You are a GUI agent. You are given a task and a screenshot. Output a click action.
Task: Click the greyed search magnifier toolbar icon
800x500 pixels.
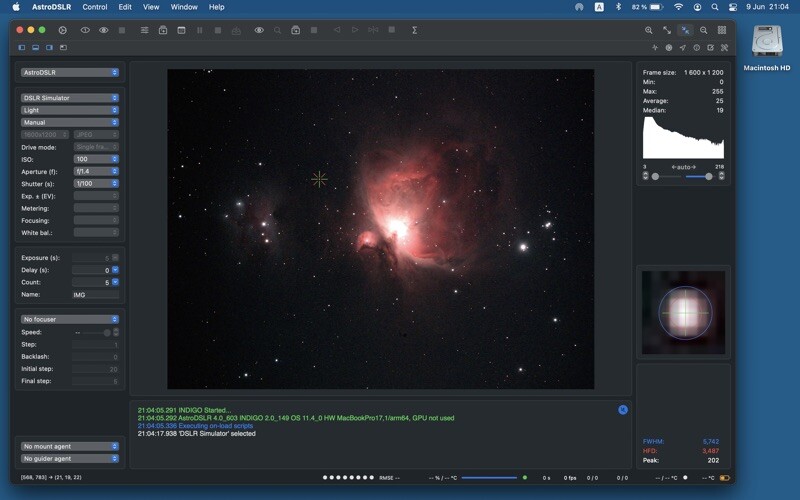click(x=277, y=30)
